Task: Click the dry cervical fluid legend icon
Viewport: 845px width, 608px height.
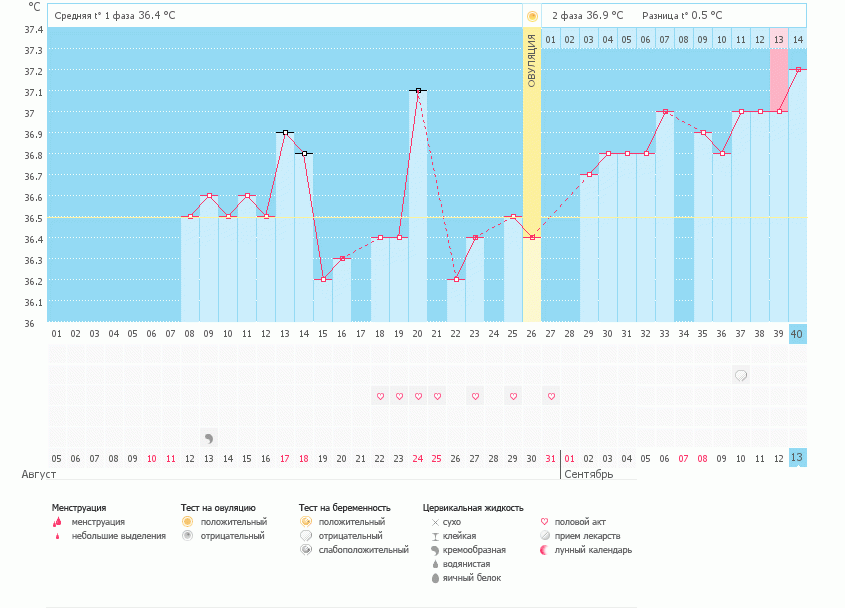Action: pos(434,522)
